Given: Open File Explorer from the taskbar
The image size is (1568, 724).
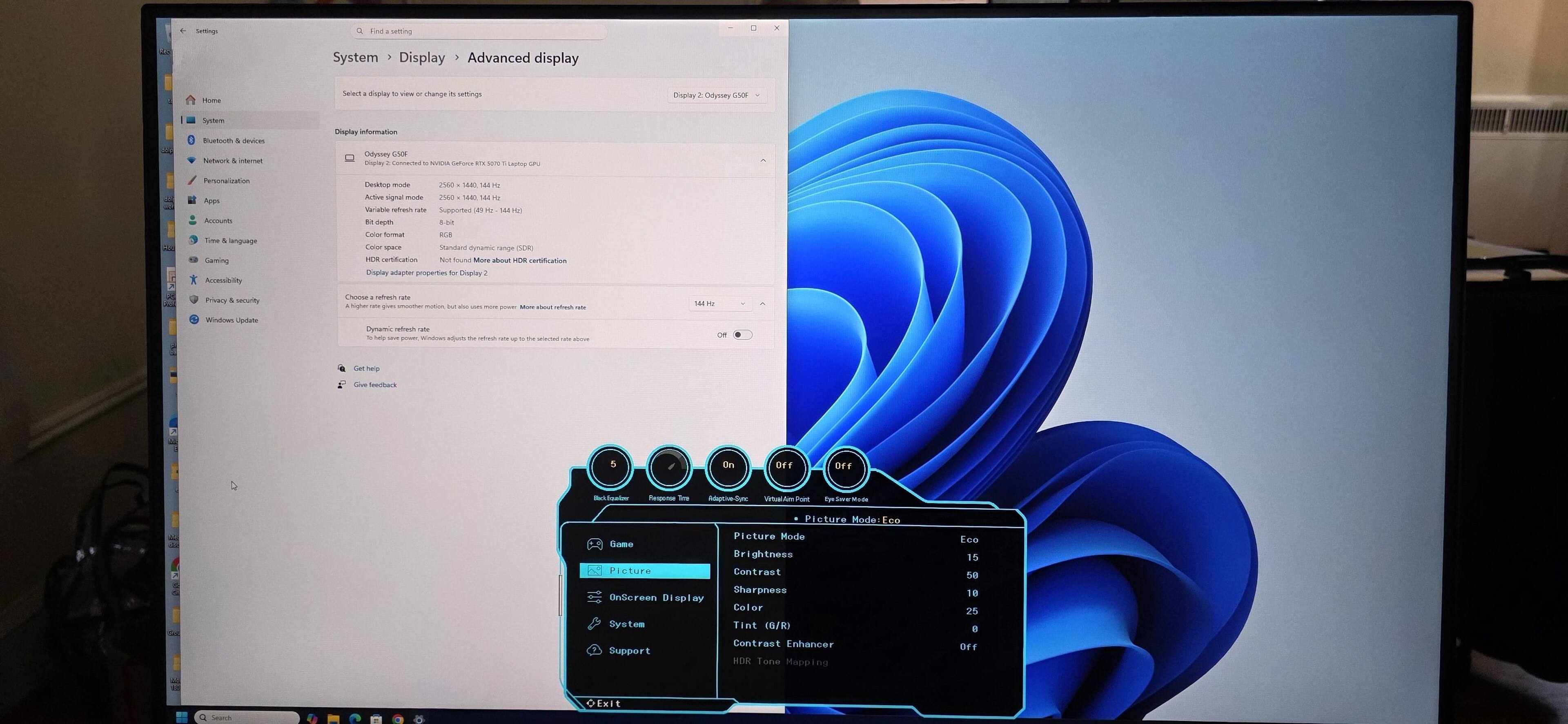Looking at the screenshot, I should click(334, 719).
